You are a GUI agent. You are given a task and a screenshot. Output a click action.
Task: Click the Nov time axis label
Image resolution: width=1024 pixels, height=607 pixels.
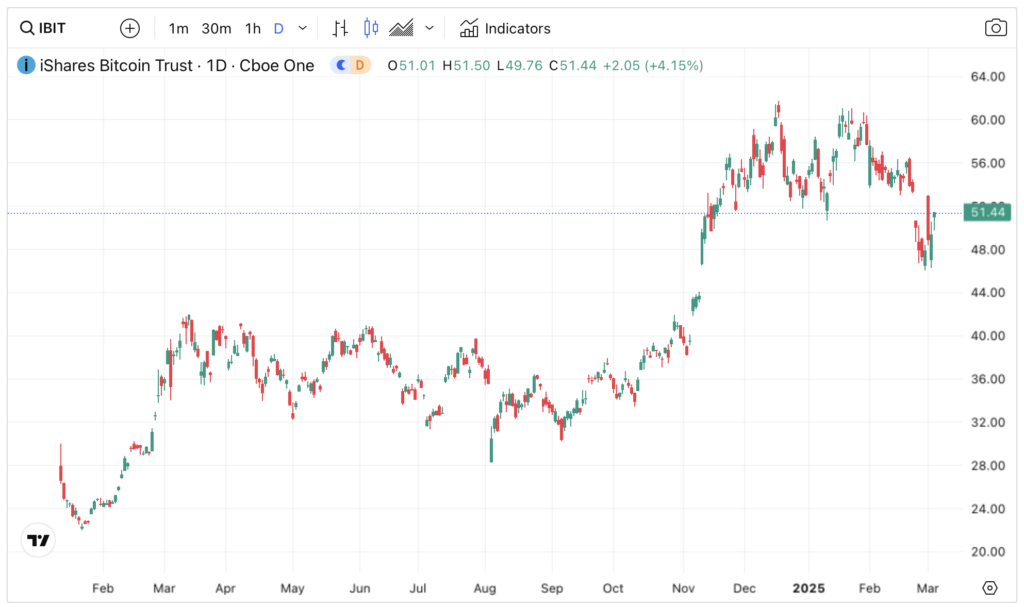click(683, 588)
